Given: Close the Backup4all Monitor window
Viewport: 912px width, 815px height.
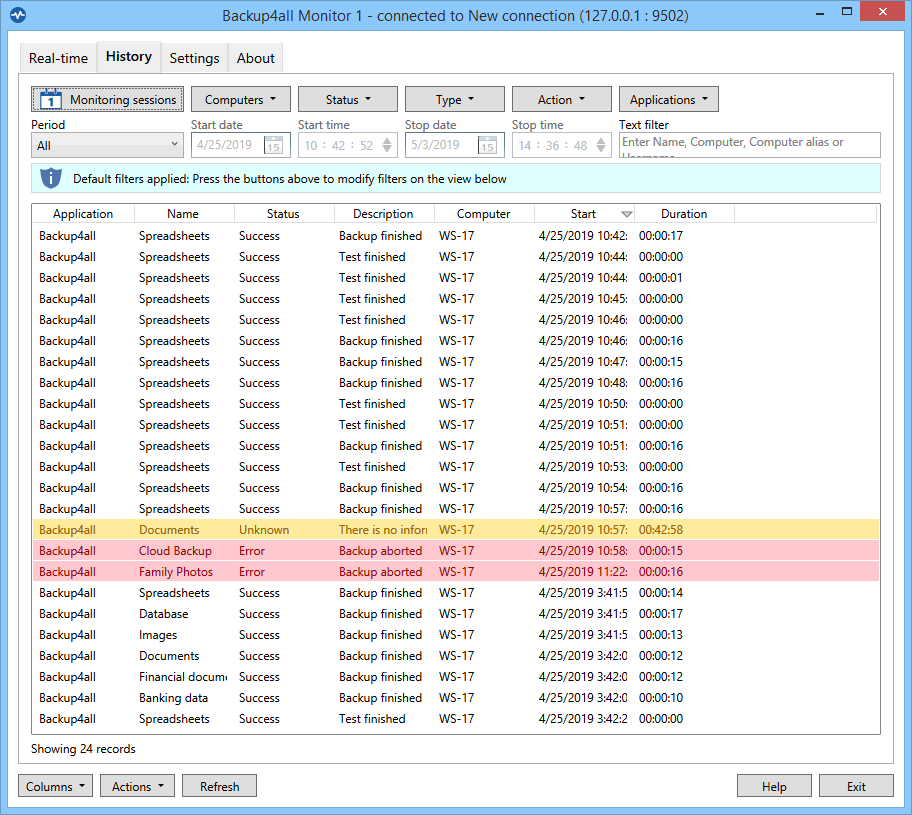Looking at the screenshot, I should pos(882,12).
